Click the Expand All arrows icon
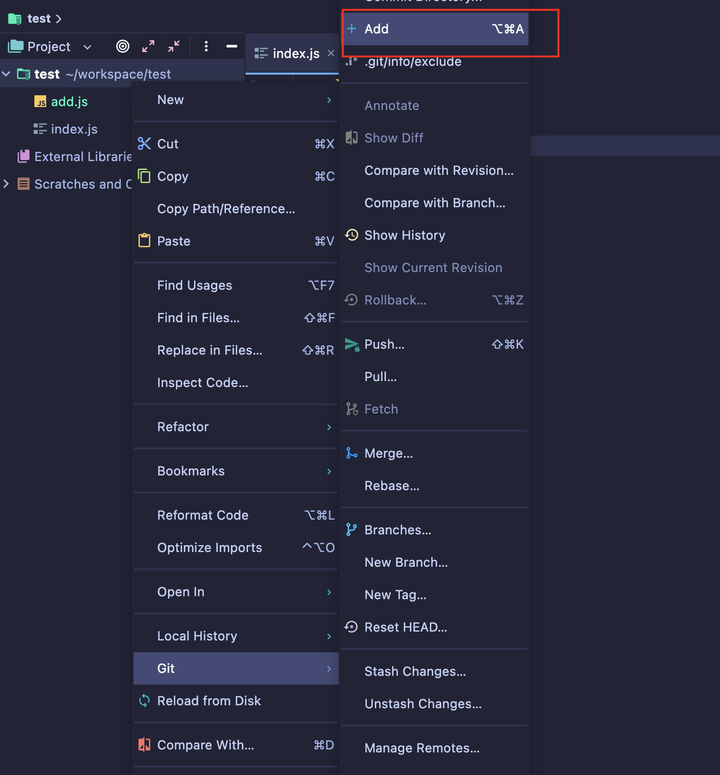This screenshot has height=775, width=720. pyautogui.click(x=148, y=46)
